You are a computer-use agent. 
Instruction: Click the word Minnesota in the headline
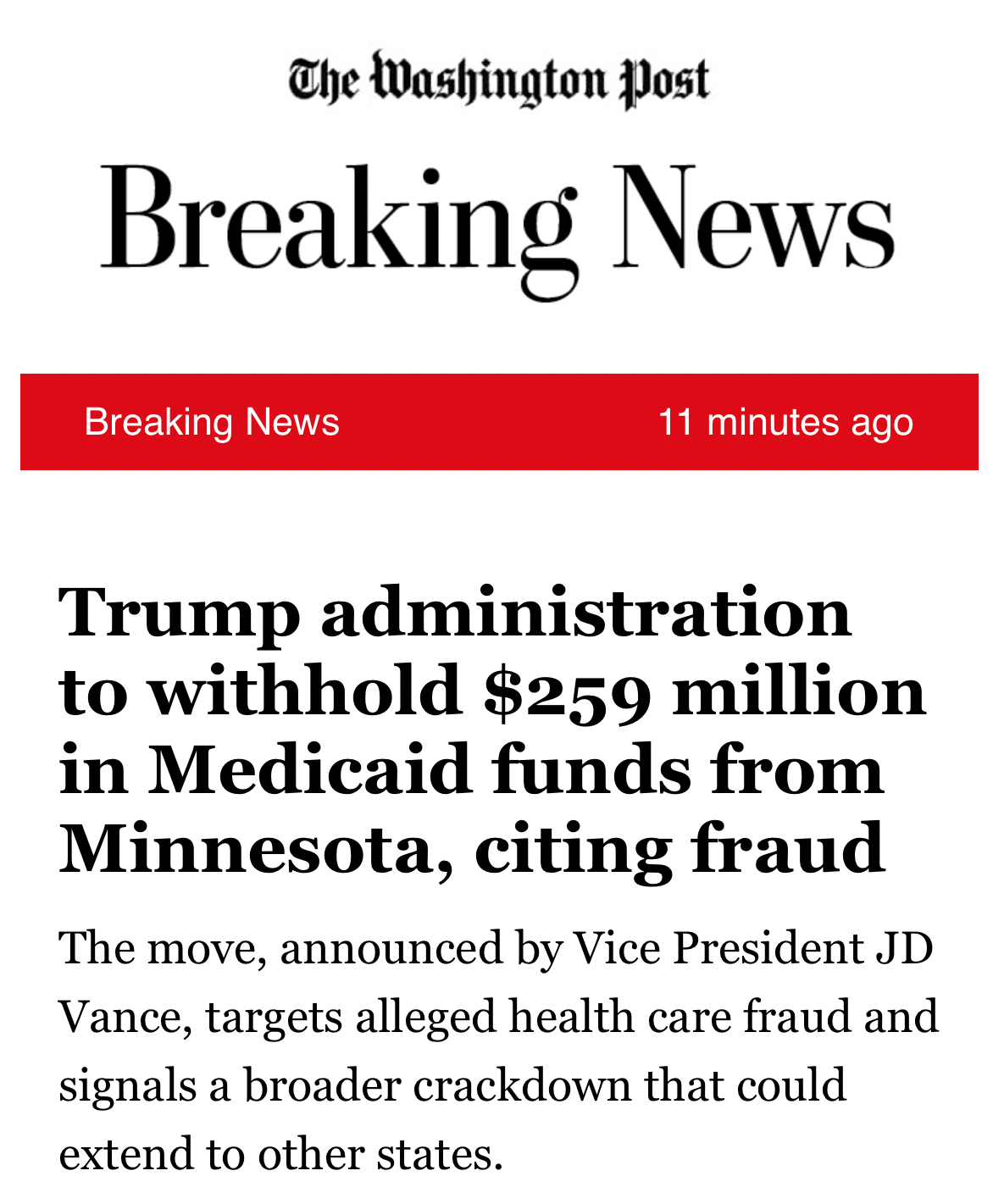[246, 849]
